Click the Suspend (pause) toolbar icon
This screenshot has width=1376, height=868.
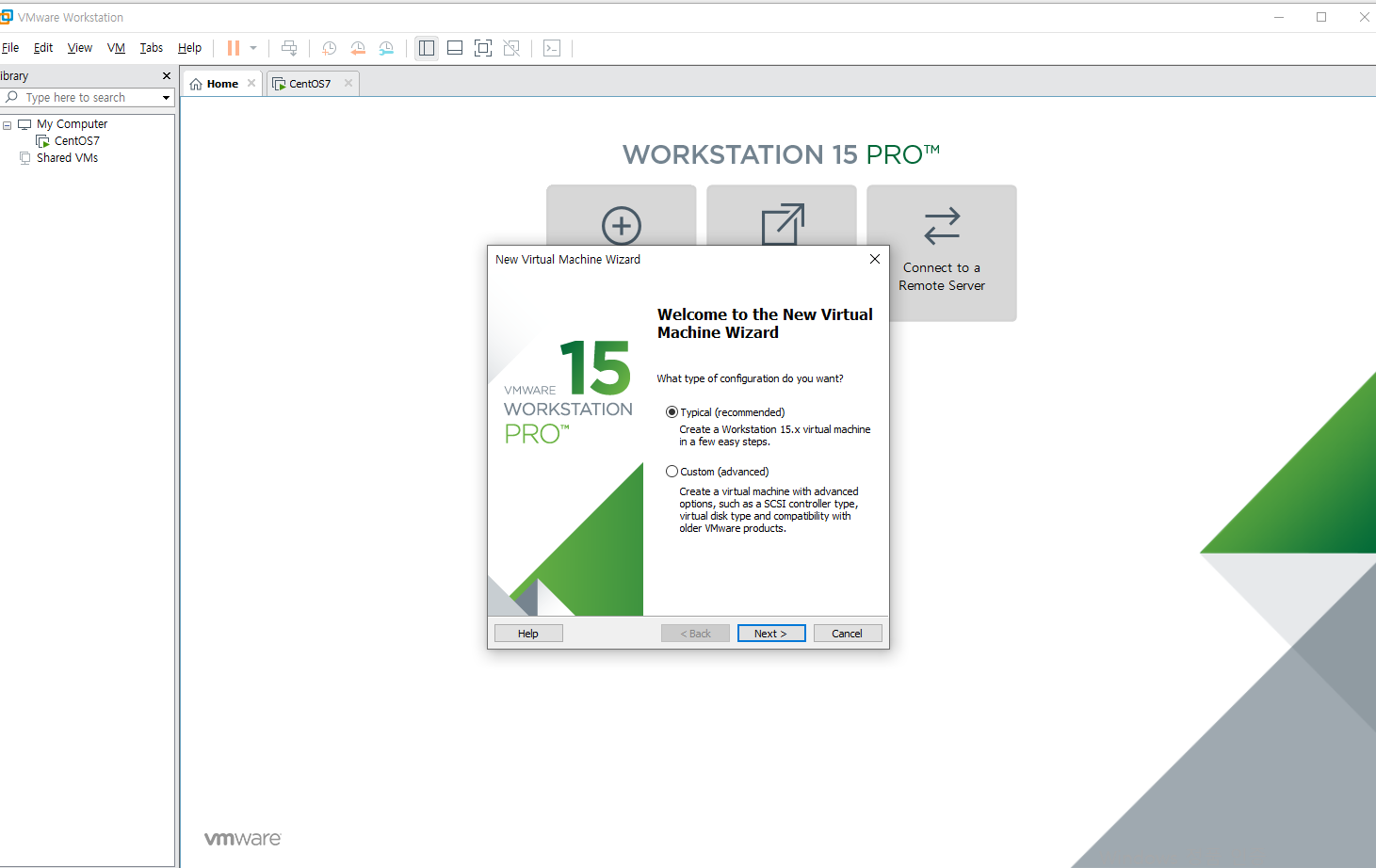(234, 48)
